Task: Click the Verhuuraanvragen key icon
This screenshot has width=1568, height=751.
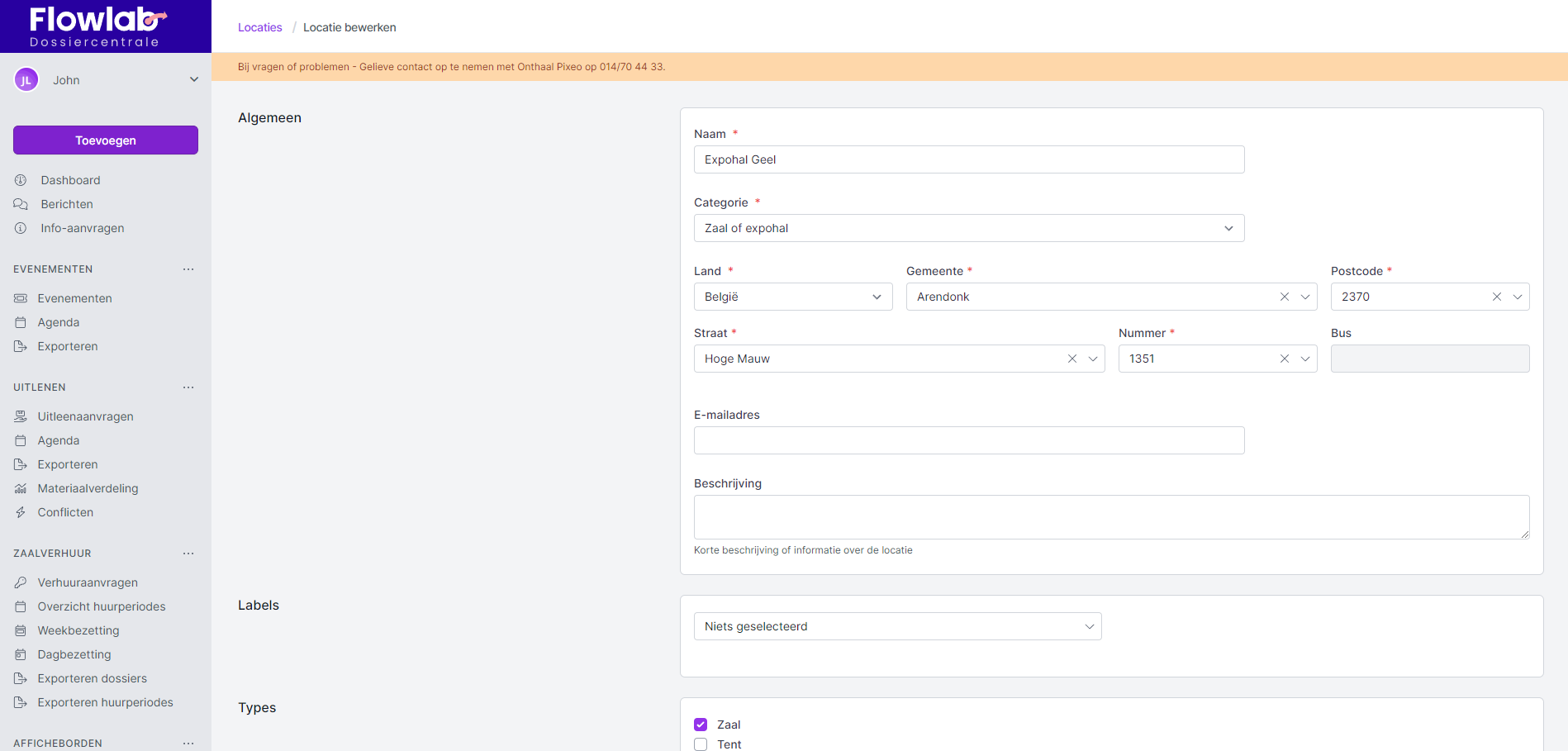Action: [x=21, y=582]
